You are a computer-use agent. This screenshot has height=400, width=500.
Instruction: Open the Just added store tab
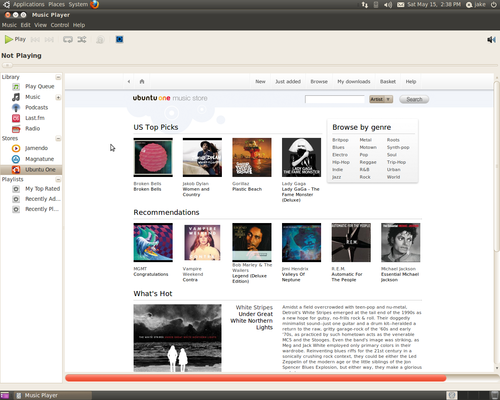tap(288, 81)
